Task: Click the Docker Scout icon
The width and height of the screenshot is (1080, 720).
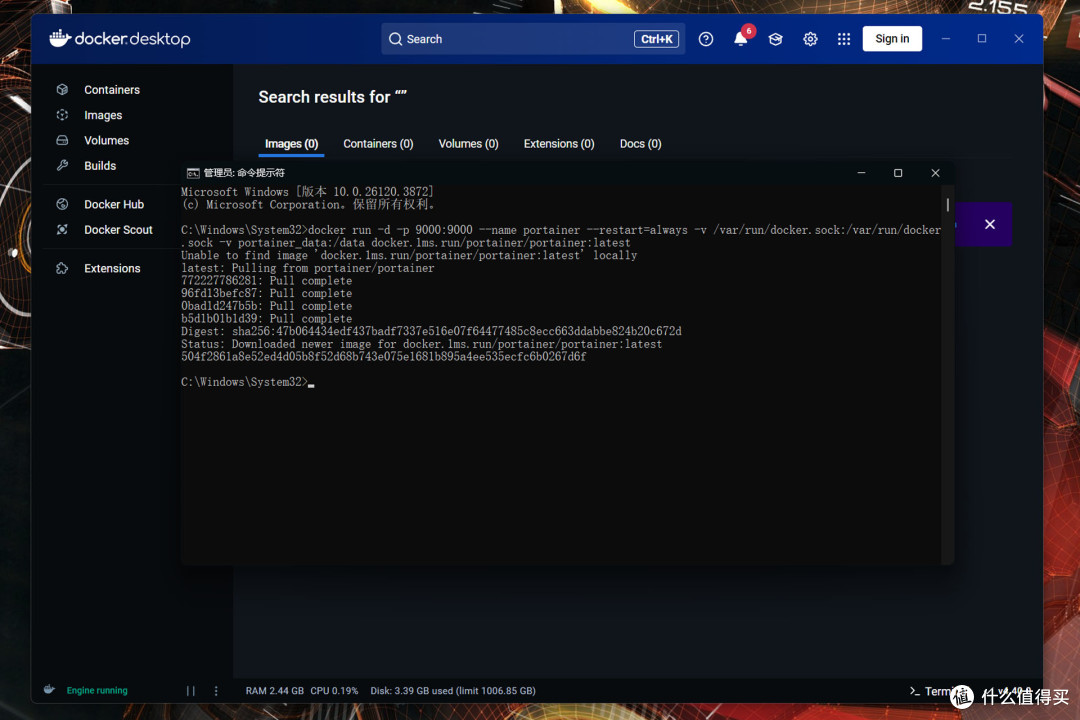Action: pyautogui.click(x=62, y=229)
